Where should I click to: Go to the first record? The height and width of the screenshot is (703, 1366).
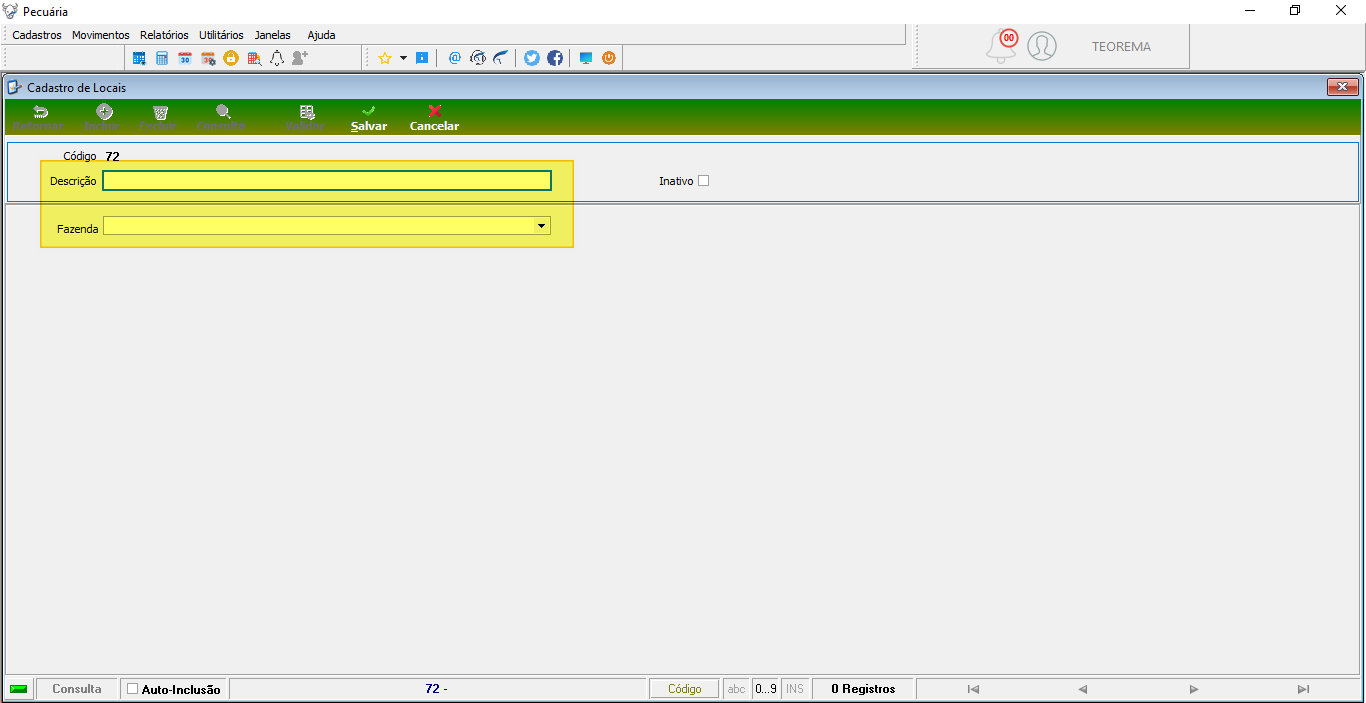pos(973,689)
